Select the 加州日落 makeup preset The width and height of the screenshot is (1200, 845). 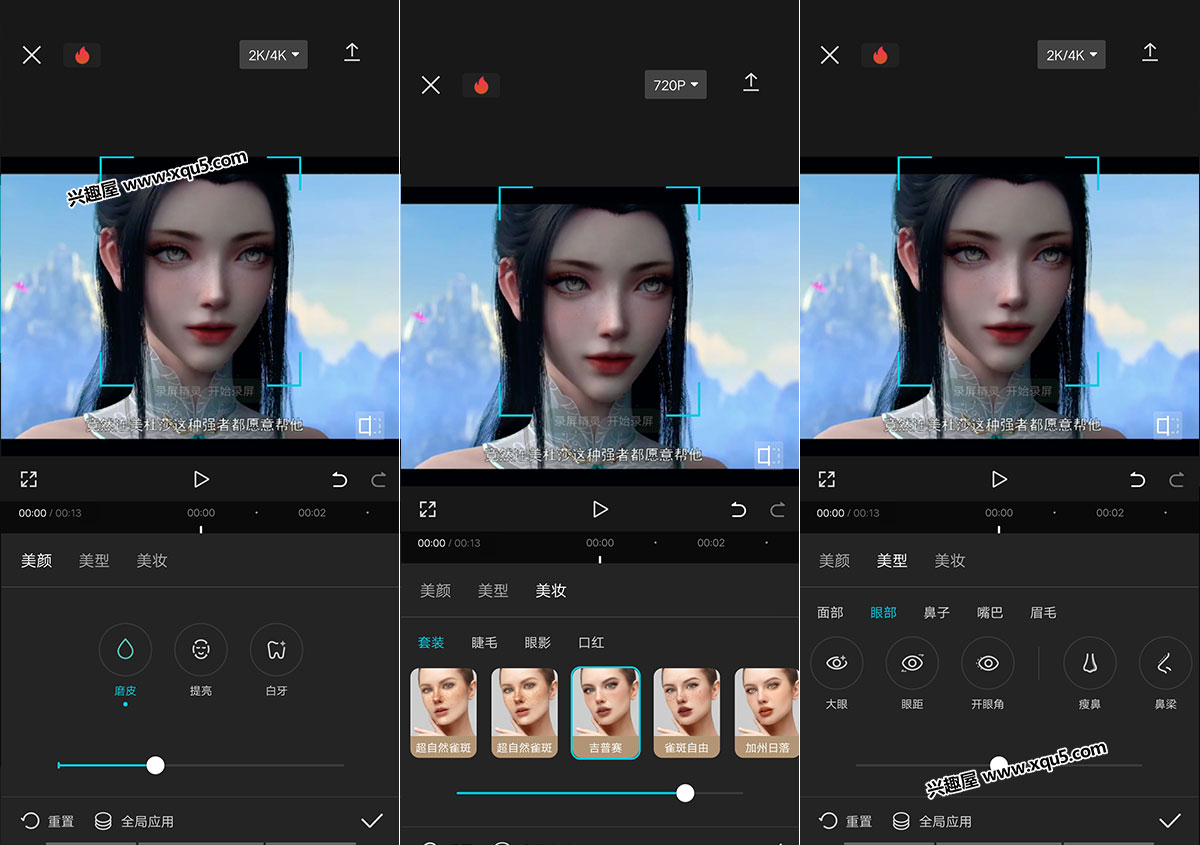767,713
